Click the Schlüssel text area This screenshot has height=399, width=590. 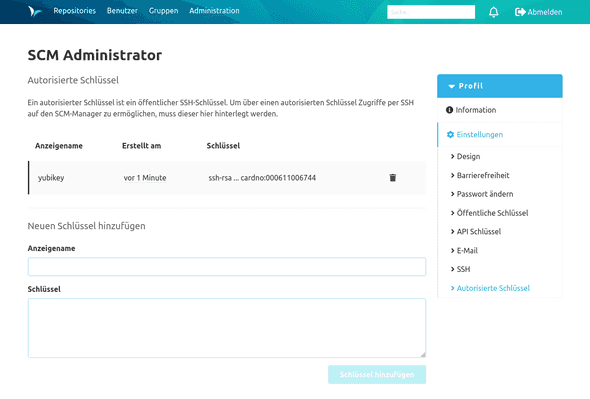(x=227, y=328)
